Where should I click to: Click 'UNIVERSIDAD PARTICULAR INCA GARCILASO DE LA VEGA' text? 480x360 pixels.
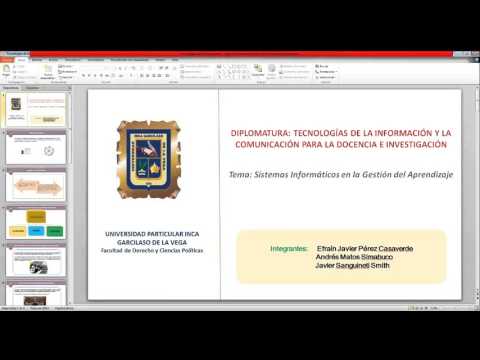point(152,238)
